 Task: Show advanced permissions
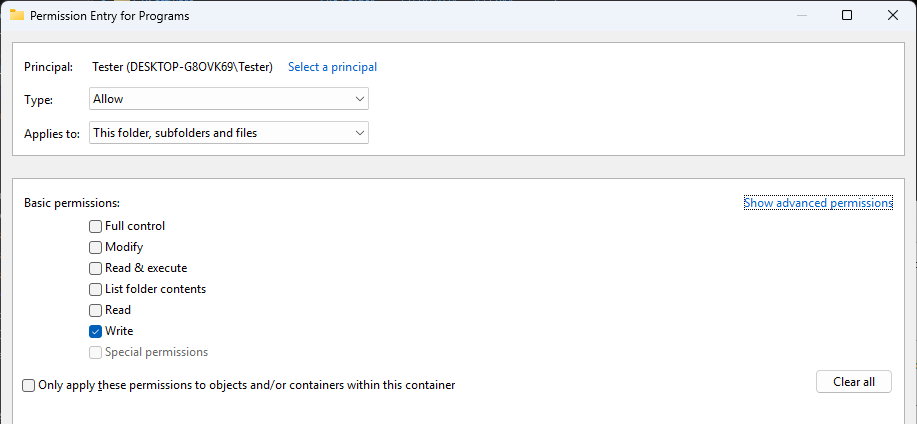(818, 203)
